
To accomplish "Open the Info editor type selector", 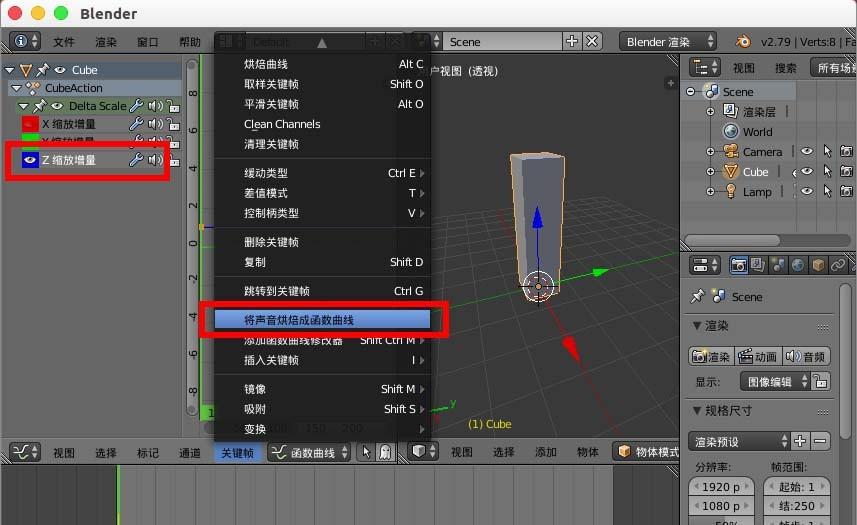I will coord(25,41).
